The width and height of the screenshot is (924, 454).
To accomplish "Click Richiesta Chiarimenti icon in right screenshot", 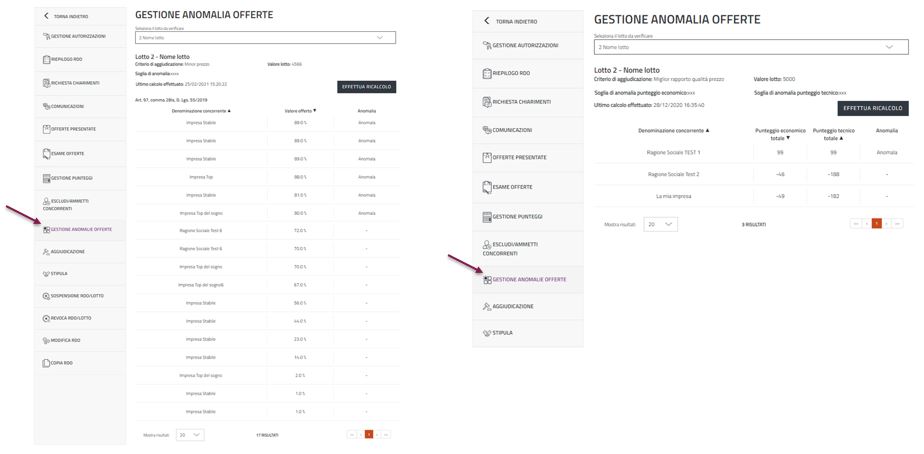I will (x=487, y=101).
